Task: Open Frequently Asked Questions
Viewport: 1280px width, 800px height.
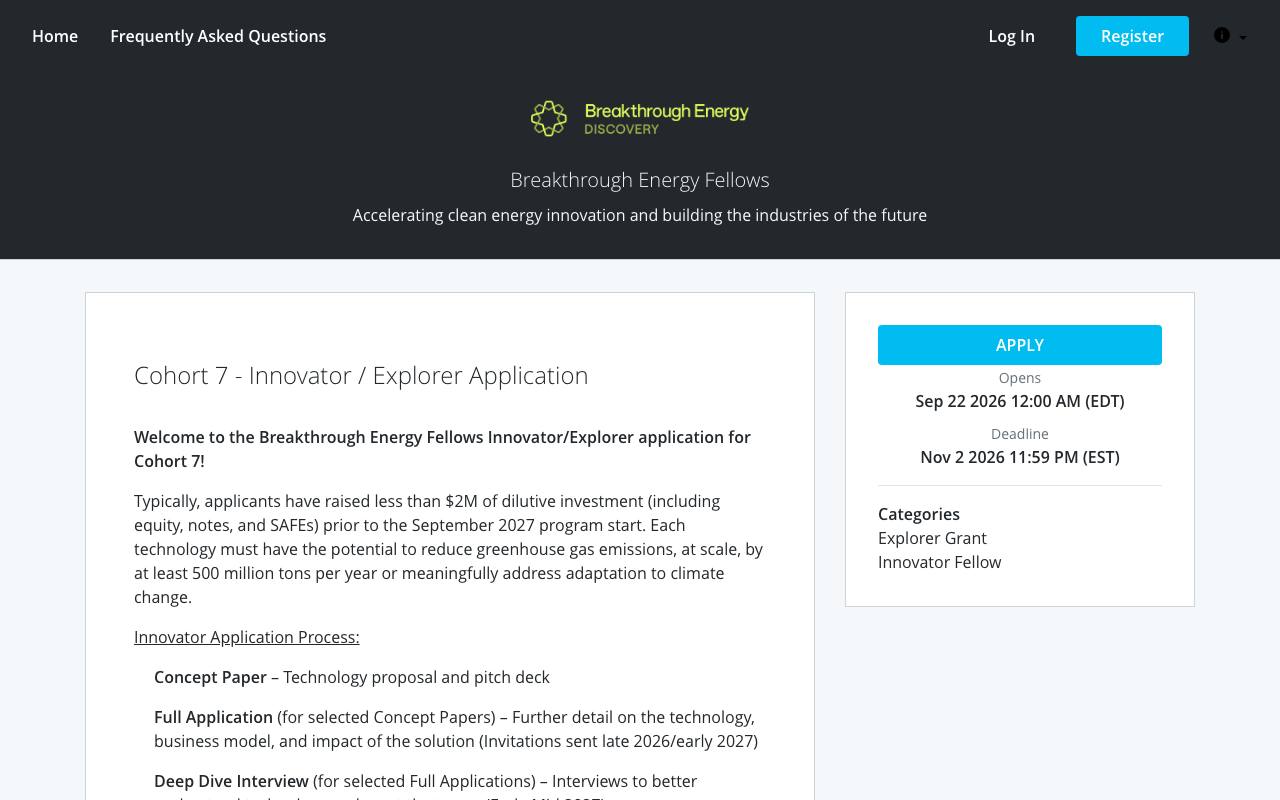Action: 218,36
